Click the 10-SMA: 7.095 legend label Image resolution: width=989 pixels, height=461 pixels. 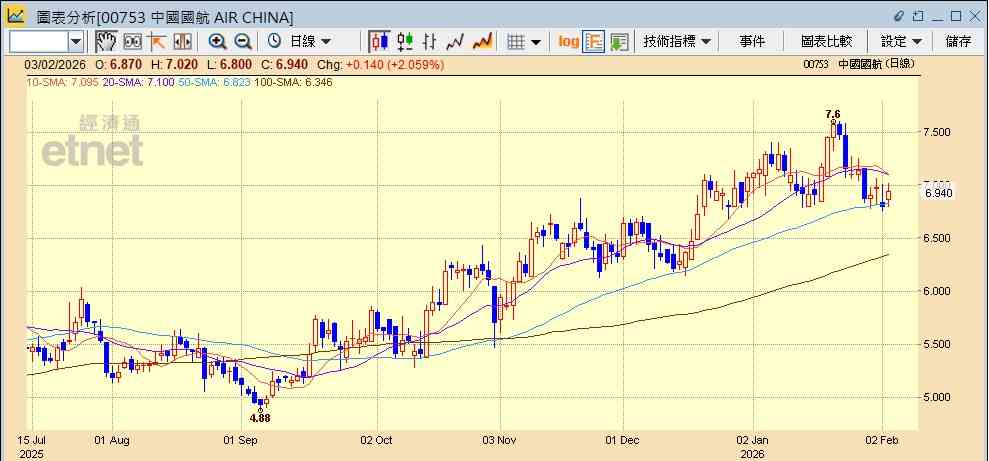pos(62,82)
